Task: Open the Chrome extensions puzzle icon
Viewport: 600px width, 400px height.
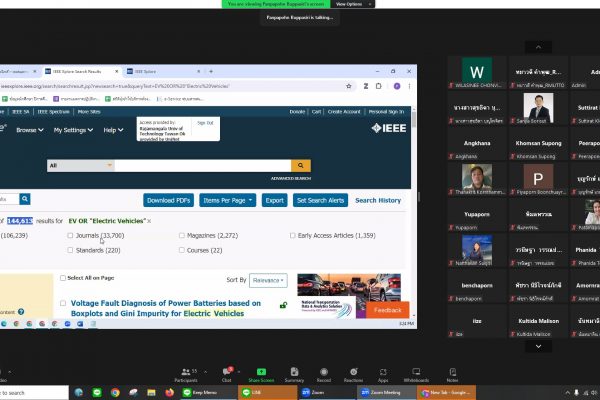Action: (378, 86)
